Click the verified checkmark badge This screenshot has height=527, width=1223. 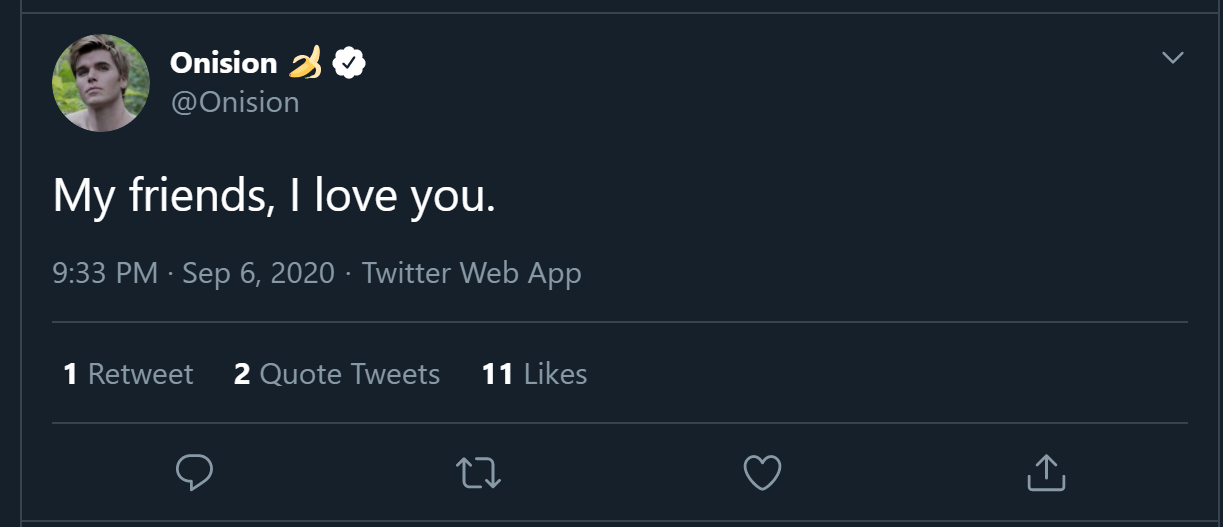[349, 63]
